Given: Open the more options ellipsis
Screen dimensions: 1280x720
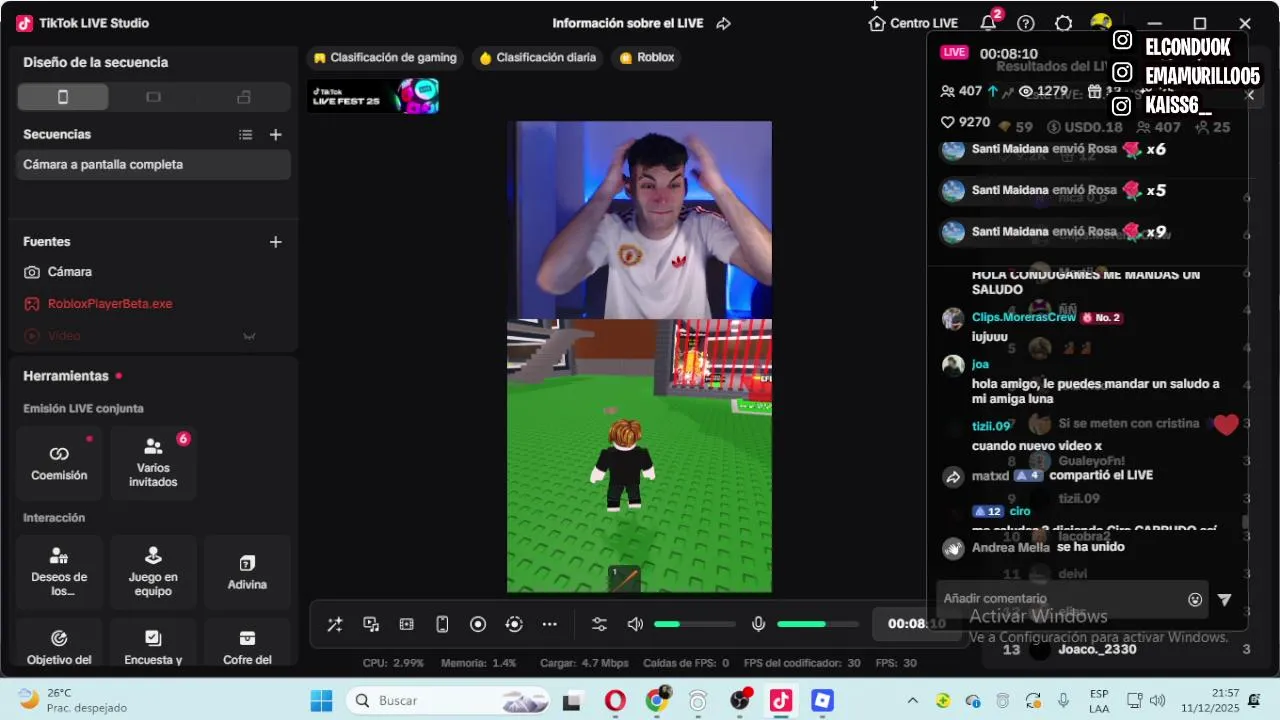Looking at the screenshot, I should click(550, 624).
